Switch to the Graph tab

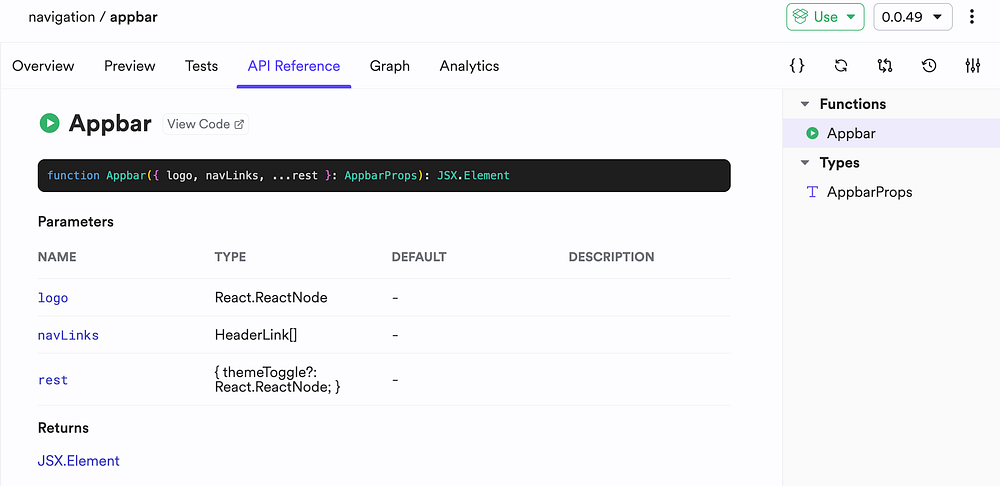coord(390,66)
